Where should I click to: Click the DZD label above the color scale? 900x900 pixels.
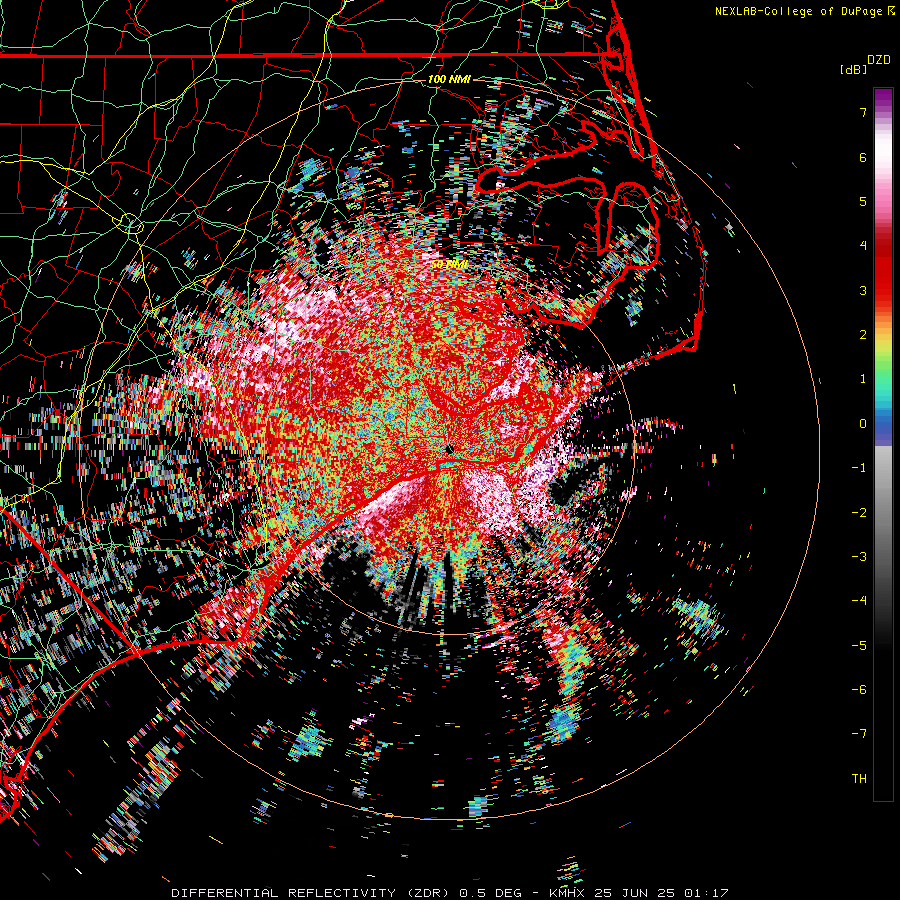[x=879, y=60]
